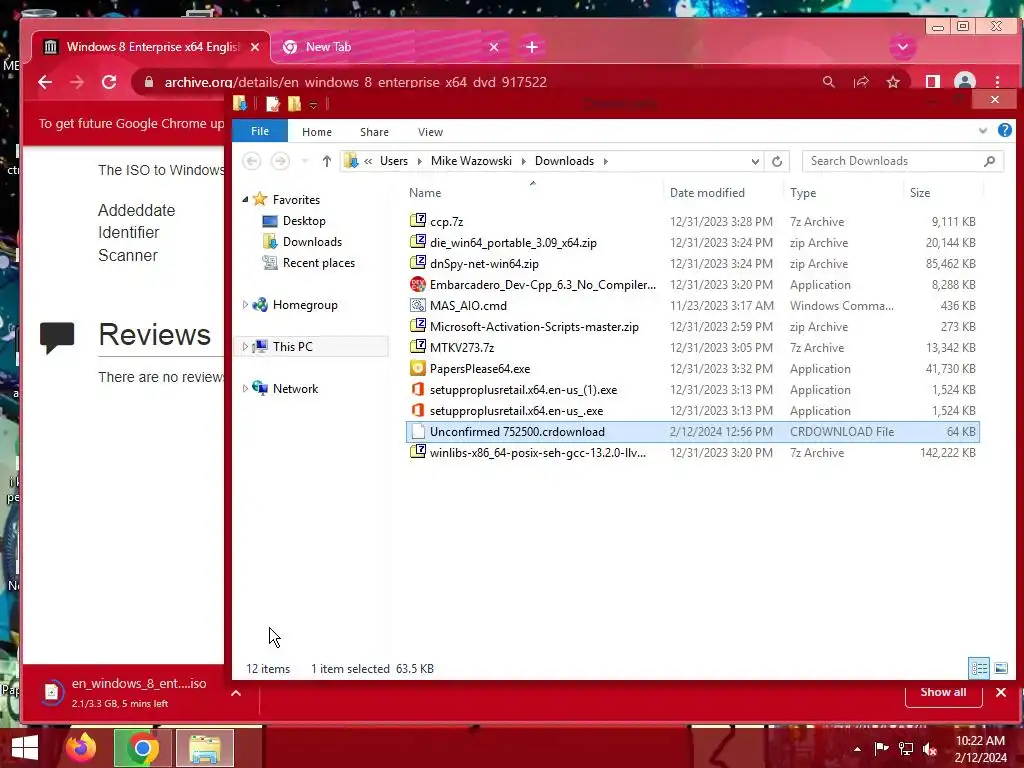Go back in Chrome browser
Viewport: 1024px width, 768px height.
click(x=44, y=82)
